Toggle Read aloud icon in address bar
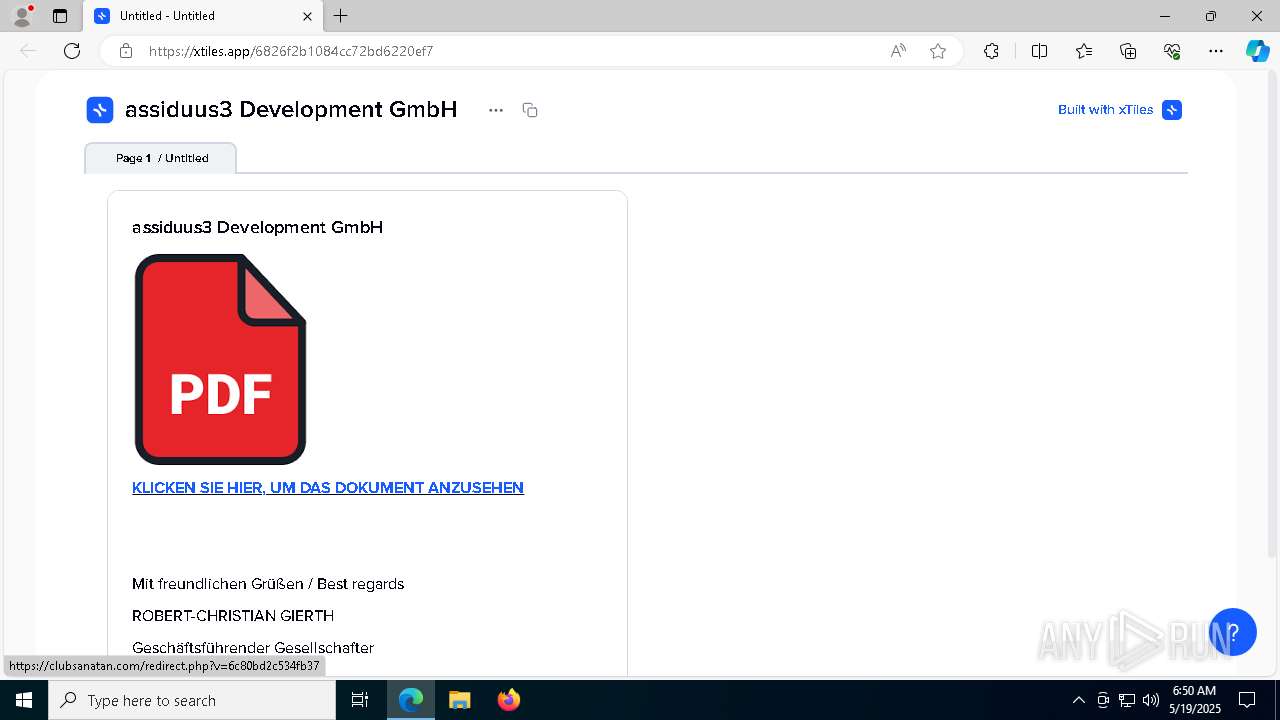 898,51
